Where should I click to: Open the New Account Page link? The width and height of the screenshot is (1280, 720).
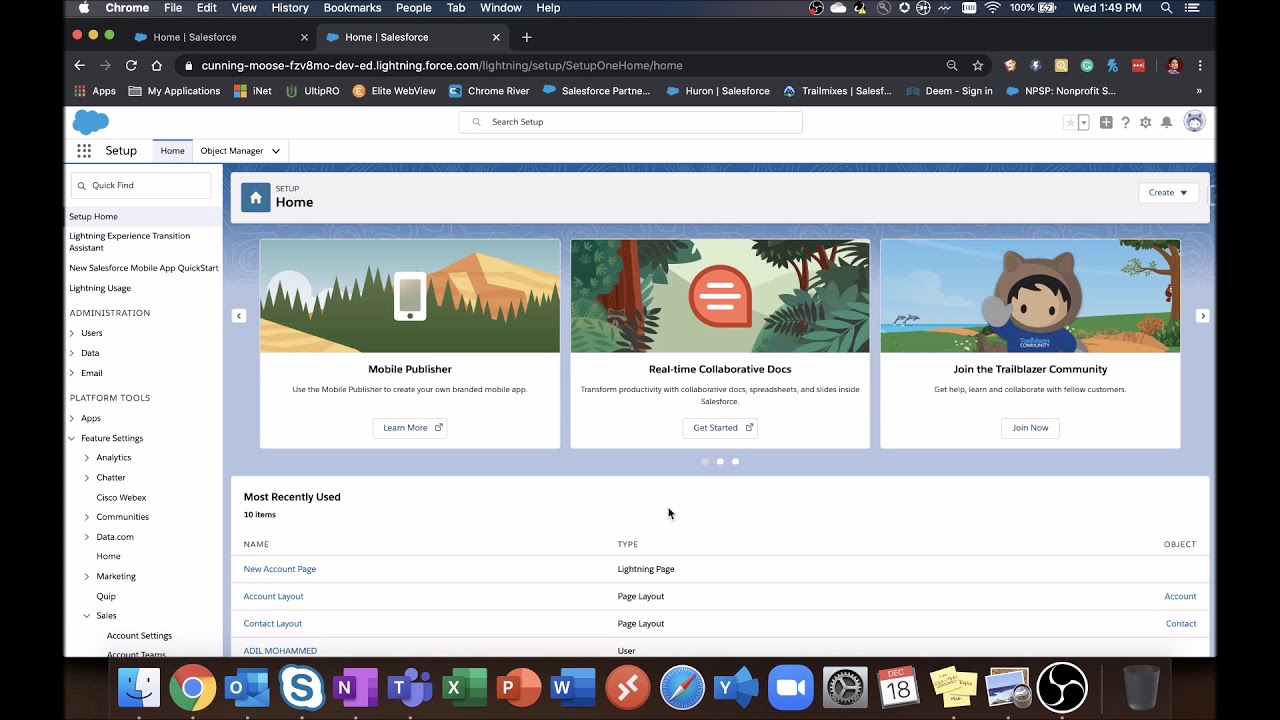280,569
